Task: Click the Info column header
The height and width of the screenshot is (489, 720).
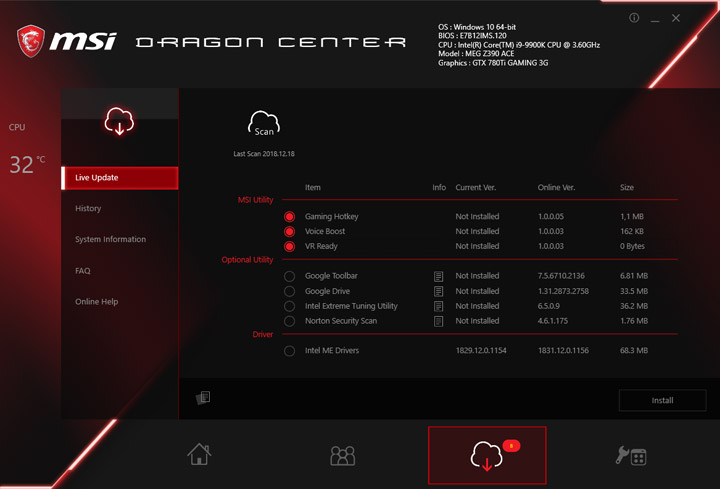Action: pos(439,187)
